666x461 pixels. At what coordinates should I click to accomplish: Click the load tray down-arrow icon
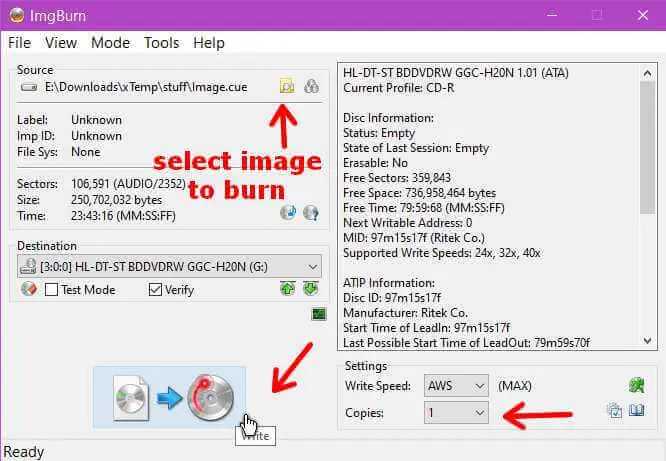[311, 288]
